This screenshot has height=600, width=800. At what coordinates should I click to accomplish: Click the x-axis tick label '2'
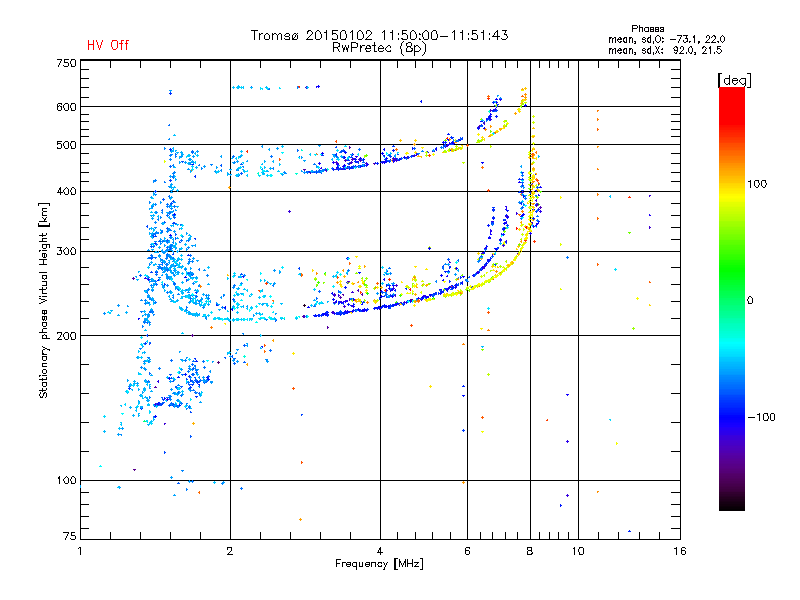coord(230,551)
